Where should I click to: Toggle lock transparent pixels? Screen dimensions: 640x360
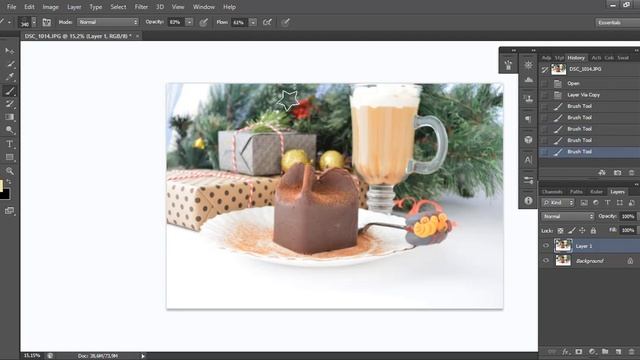560,231
